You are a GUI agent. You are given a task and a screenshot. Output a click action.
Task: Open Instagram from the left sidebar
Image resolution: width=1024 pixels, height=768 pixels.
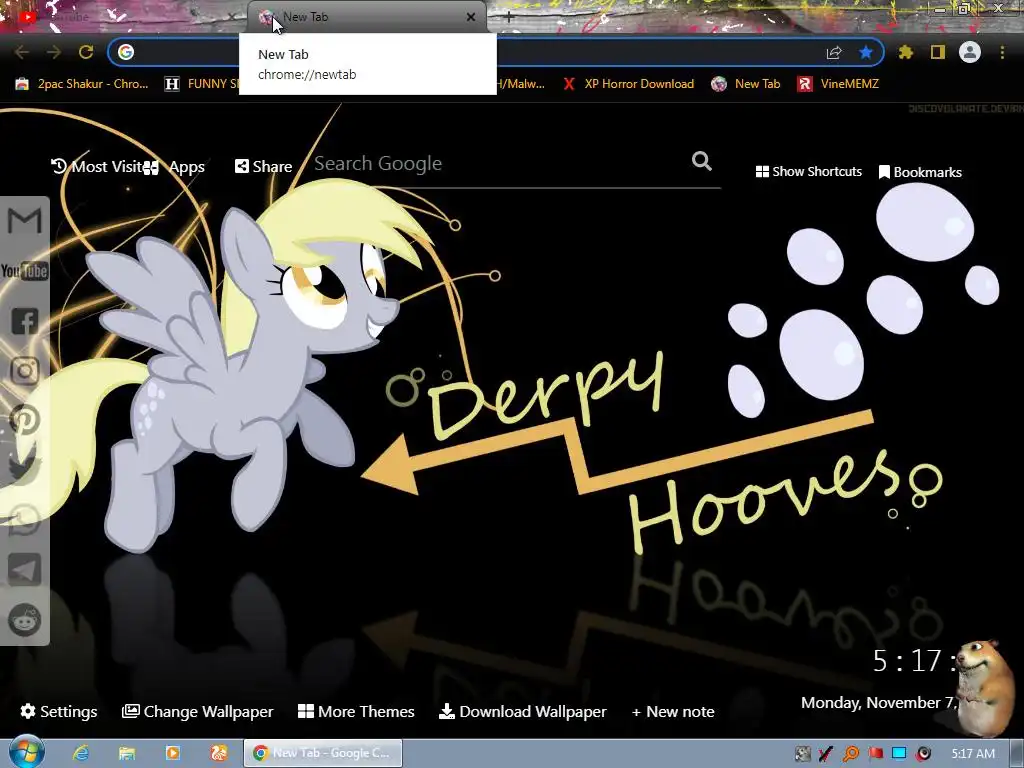(x=24, y=370)
